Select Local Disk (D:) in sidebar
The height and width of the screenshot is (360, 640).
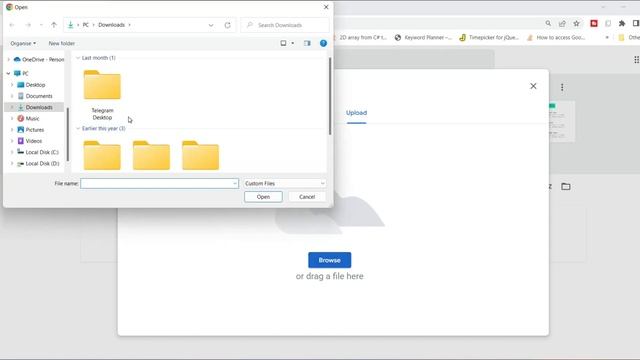38,164
